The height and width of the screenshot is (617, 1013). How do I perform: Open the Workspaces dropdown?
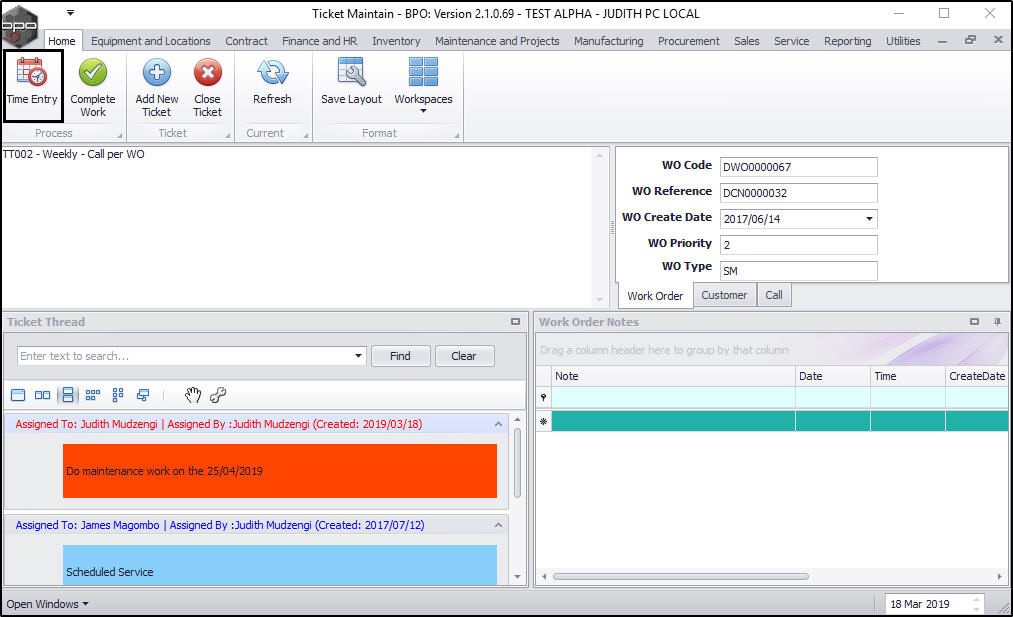[423, 87]
